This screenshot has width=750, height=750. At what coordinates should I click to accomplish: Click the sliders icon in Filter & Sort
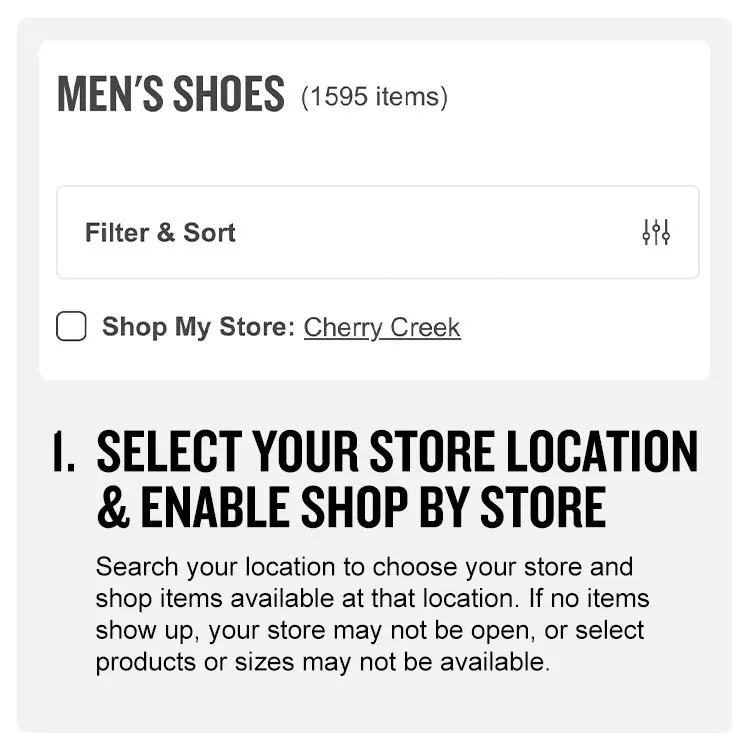(x=656, y=232)
